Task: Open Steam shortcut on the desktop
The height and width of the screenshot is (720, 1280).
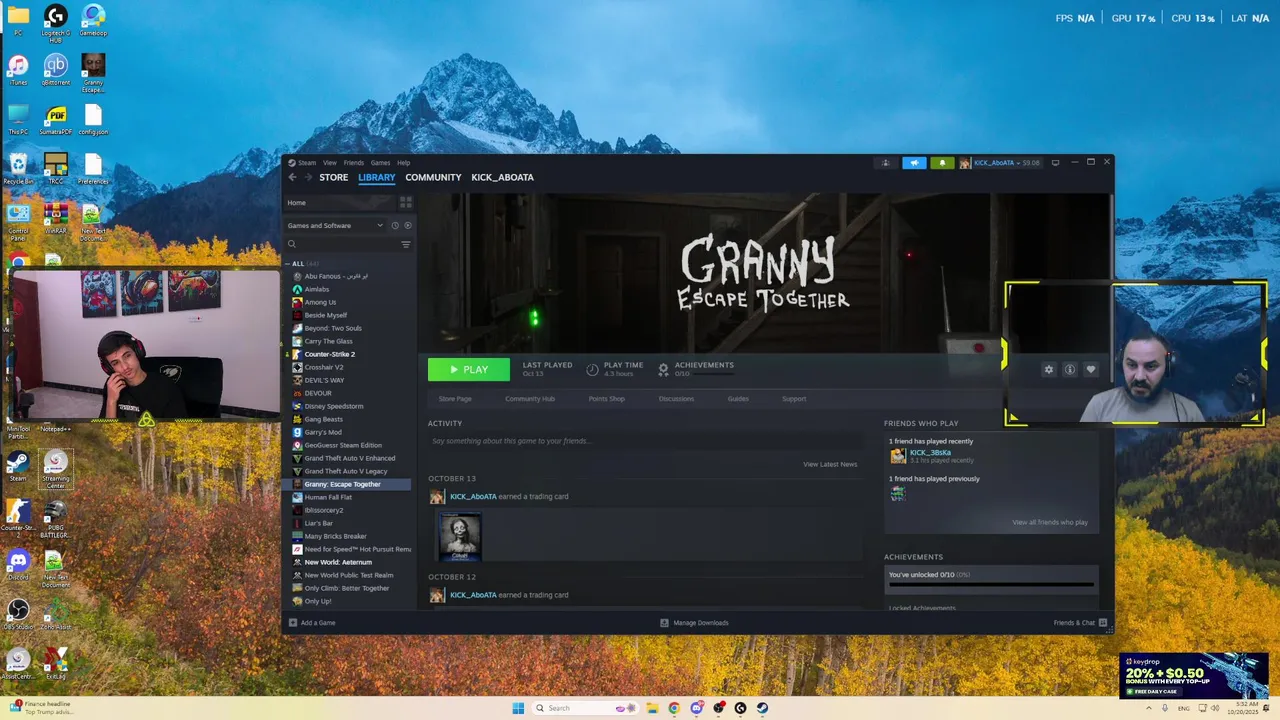Action: coord(18,466)
